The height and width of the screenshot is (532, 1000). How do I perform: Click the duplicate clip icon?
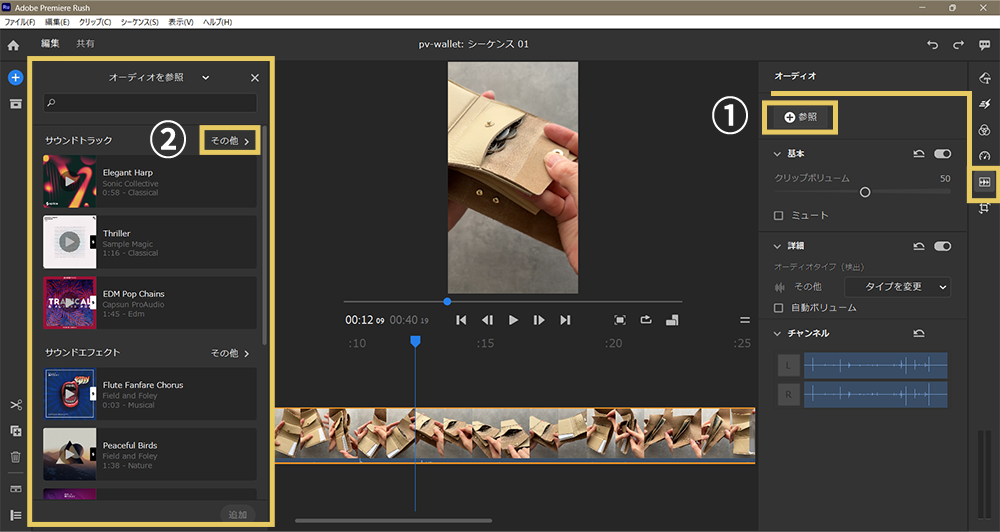(x=16, y=431)
